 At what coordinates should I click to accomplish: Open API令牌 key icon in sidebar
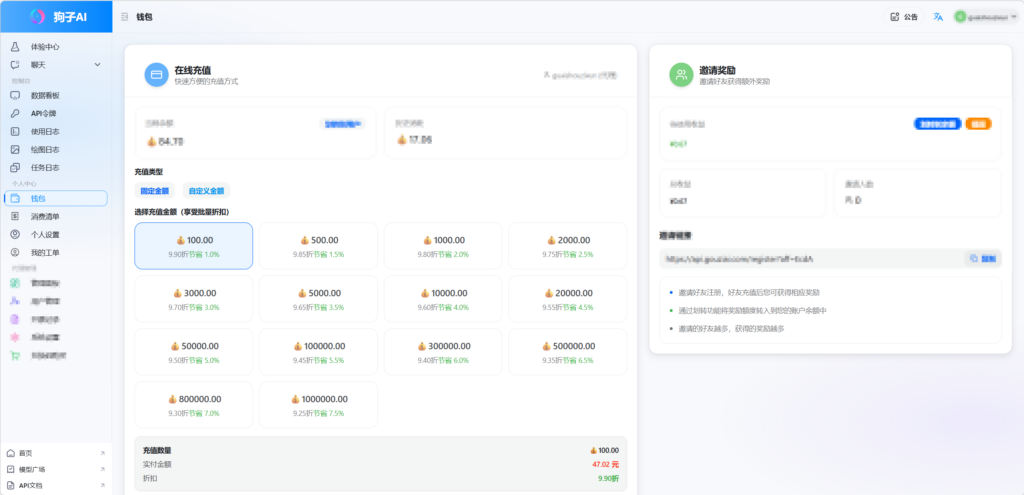(15, 114)
